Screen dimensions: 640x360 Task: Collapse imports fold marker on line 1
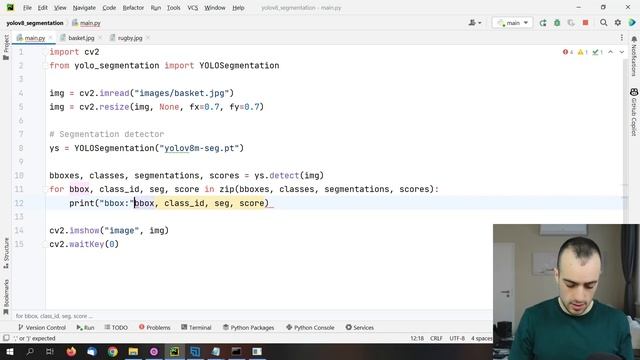click(x=44, y=52)
